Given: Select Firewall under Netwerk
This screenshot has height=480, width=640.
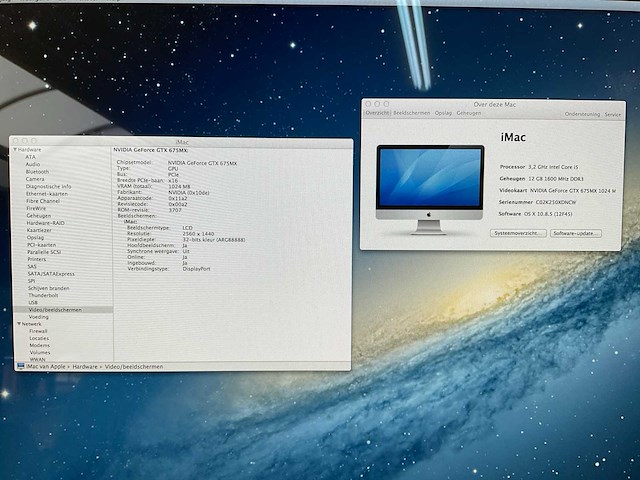Looking at the screenshot, I should click(x=38, y=331).
